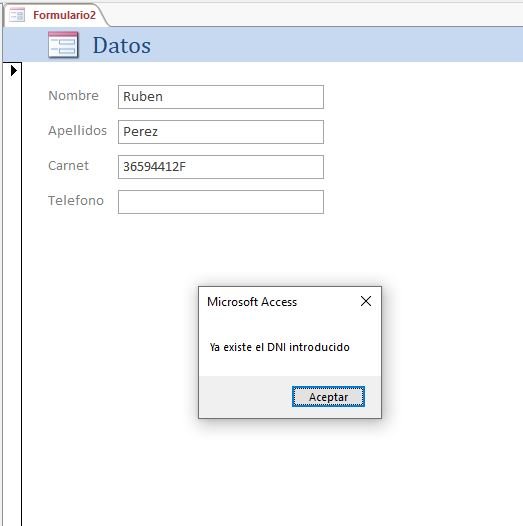Viewport: 523px width, 526px height.
Task: Click the Microsoft Access dialog title
Action: [x=252, y=302]
